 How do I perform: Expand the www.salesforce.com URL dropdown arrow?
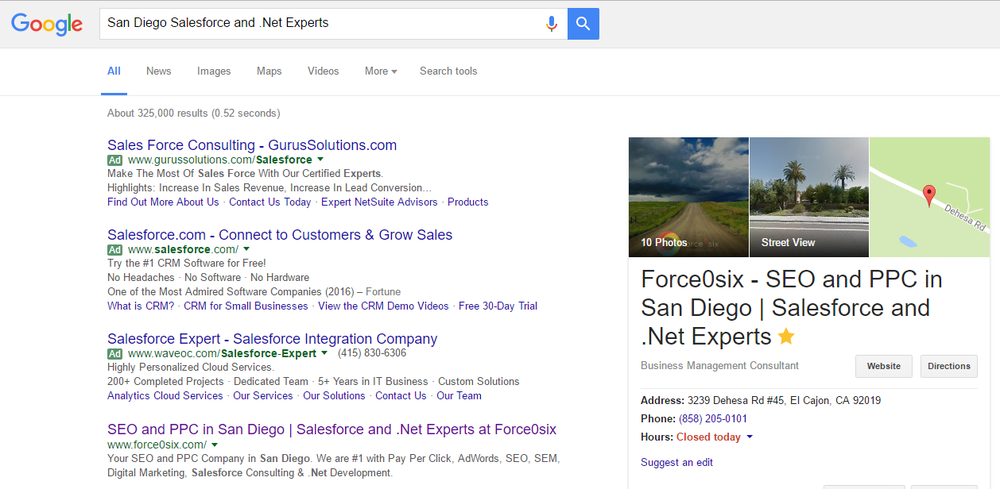pyautogui.click(x=246, y=249)
